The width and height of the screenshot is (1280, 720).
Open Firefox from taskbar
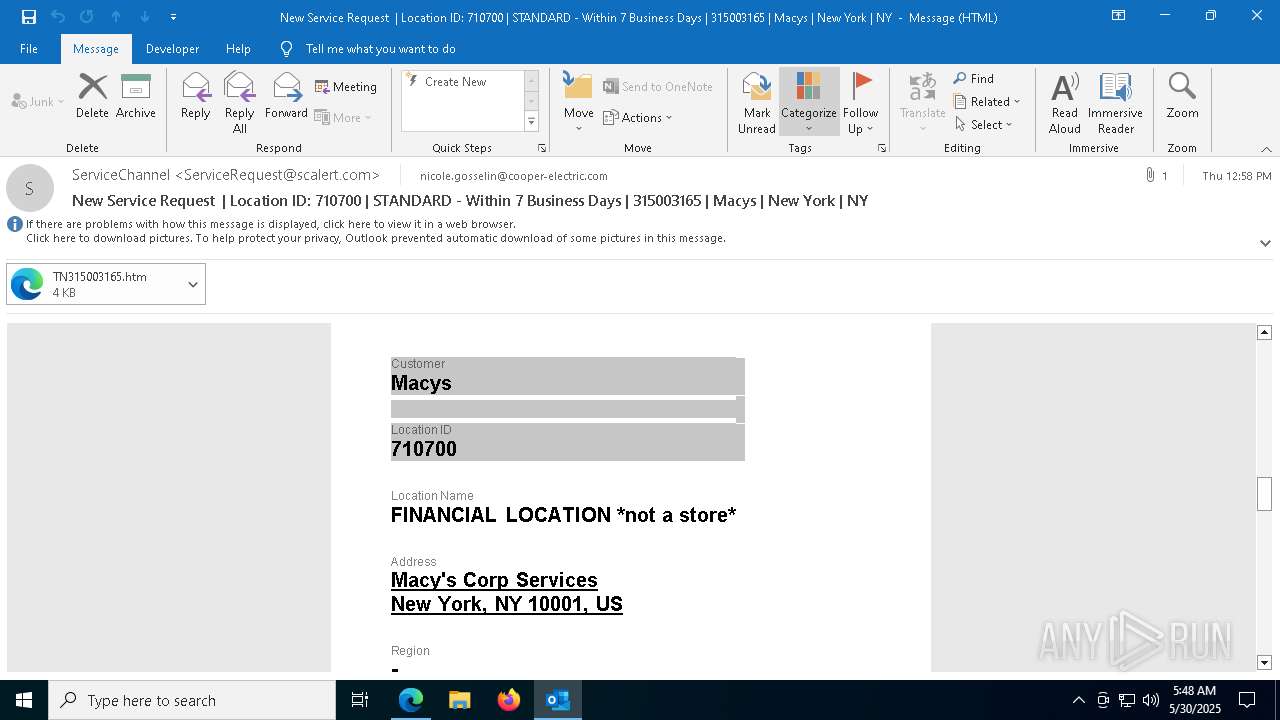[509, 700]
